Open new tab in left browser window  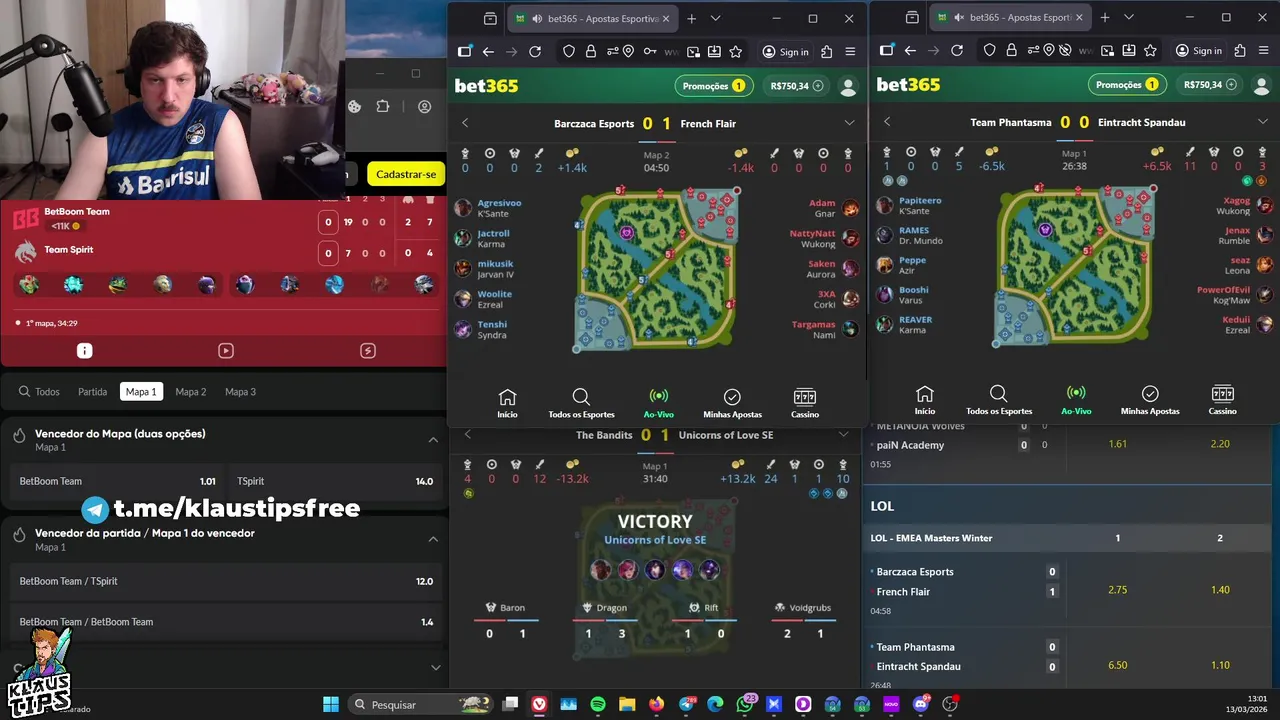click(x=691, y=18)
